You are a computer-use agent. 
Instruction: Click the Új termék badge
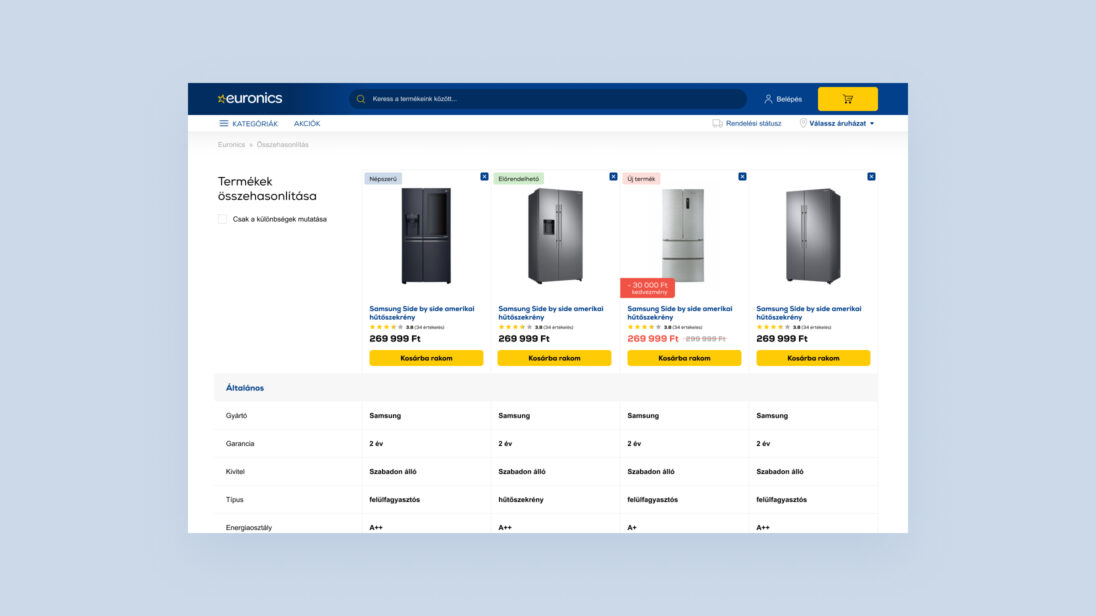[x=641, y=179]
